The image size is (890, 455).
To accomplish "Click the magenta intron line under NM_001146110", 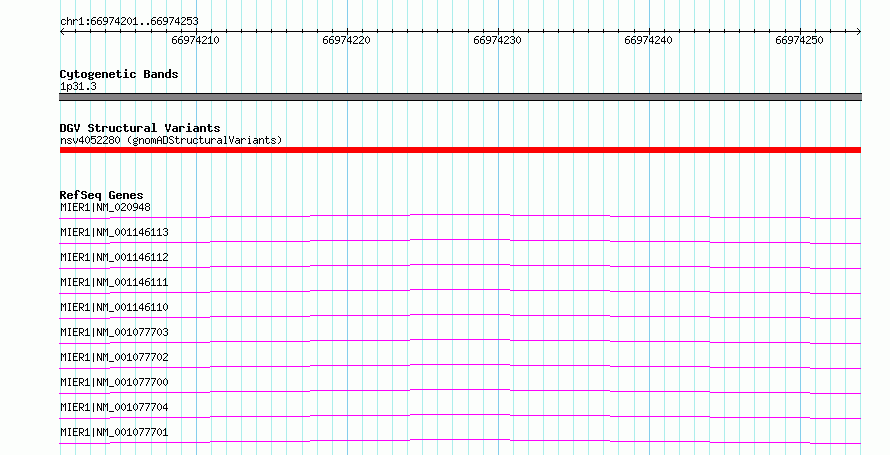I will pyautogui.click(x=460, y=315).
